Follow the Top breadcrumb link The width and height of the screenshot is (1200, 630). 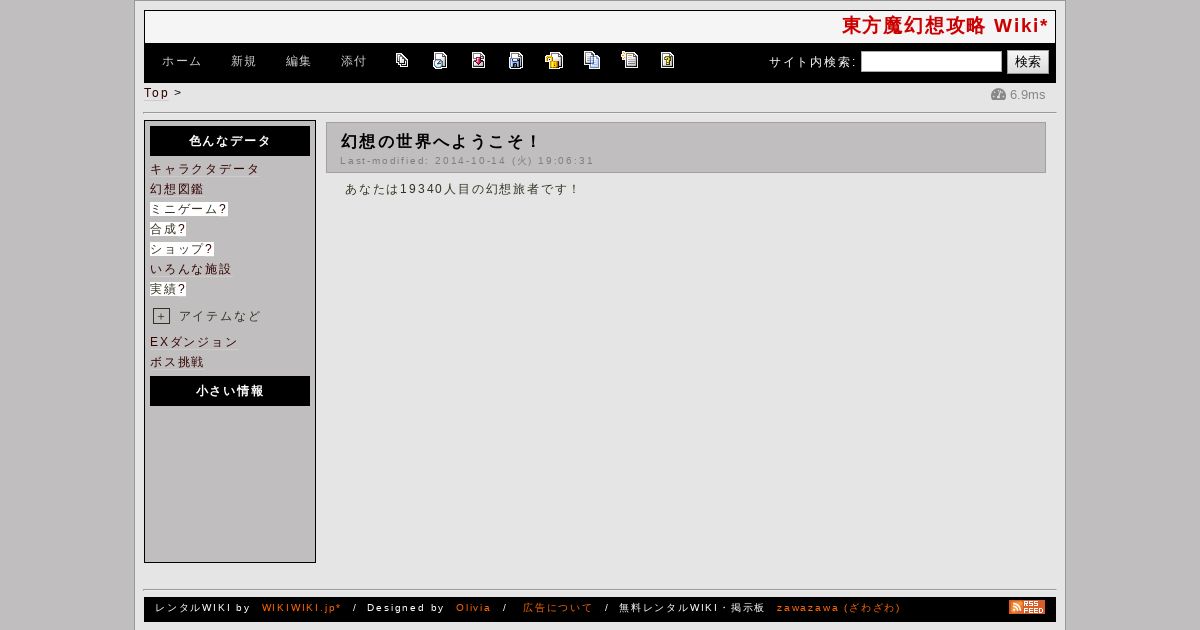click(156, 93)
